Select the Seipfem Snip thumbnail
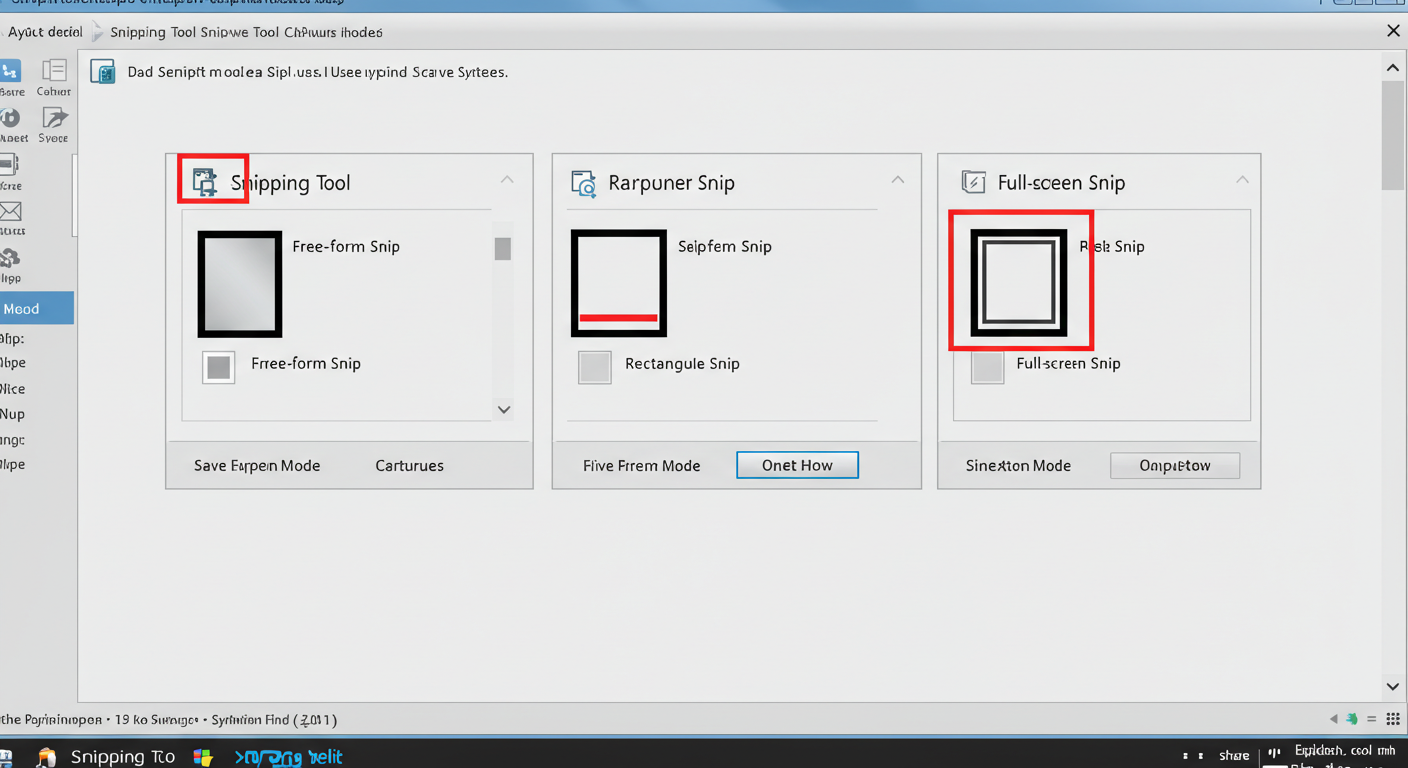Screen dimensions: 1408x768 tap(619, 284)
